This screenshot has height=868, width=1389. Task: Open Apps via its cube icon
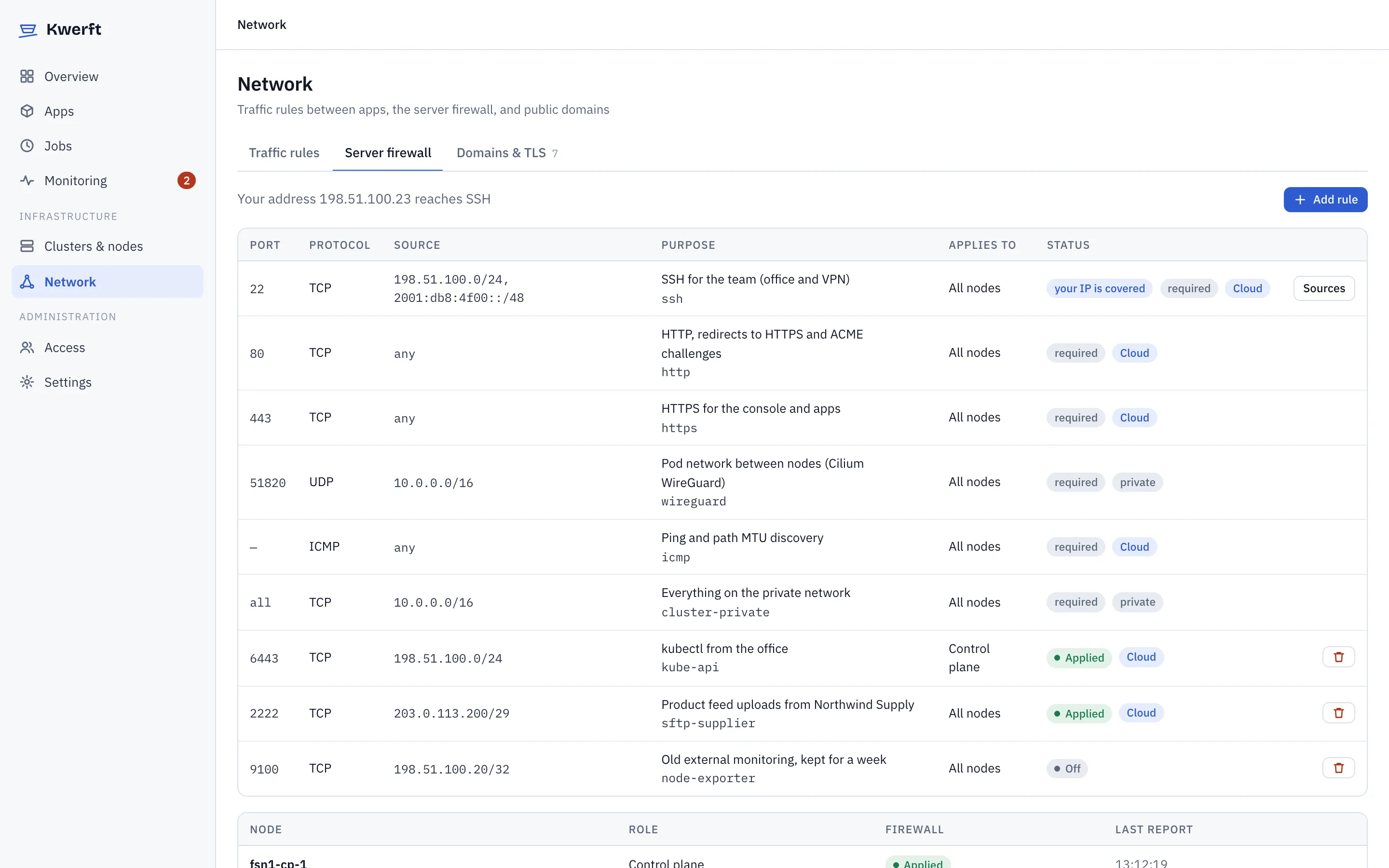pos(27,111)
